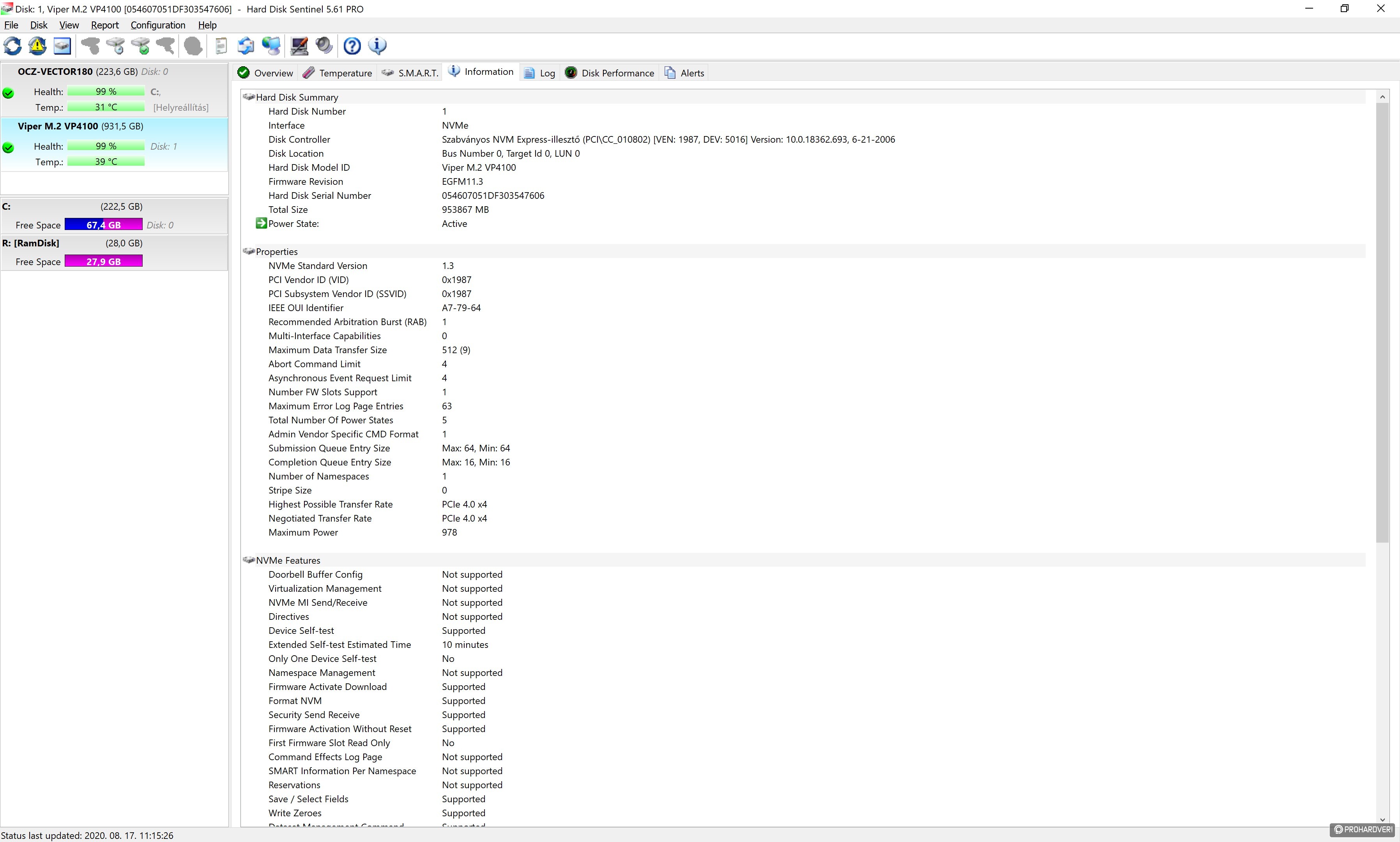Click the Hard Disk Sentinel title bar app icon
Viewport: 1400px width, 842px height.
click(x=7, y=9)
